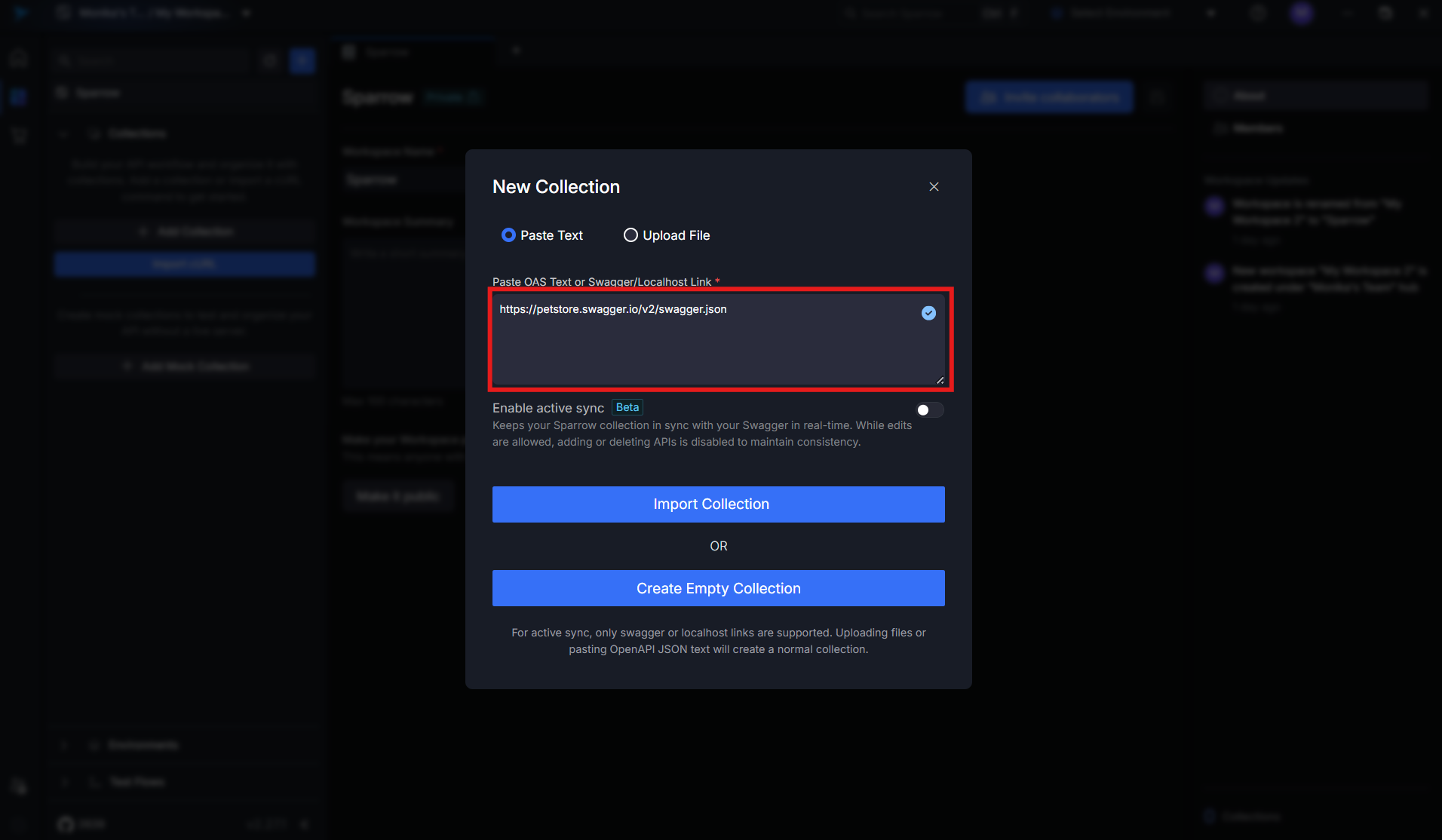This screenshot has width=1442, height=840.
Task: Click the Add Collection button in the sidebar
Action: [185, 231]
